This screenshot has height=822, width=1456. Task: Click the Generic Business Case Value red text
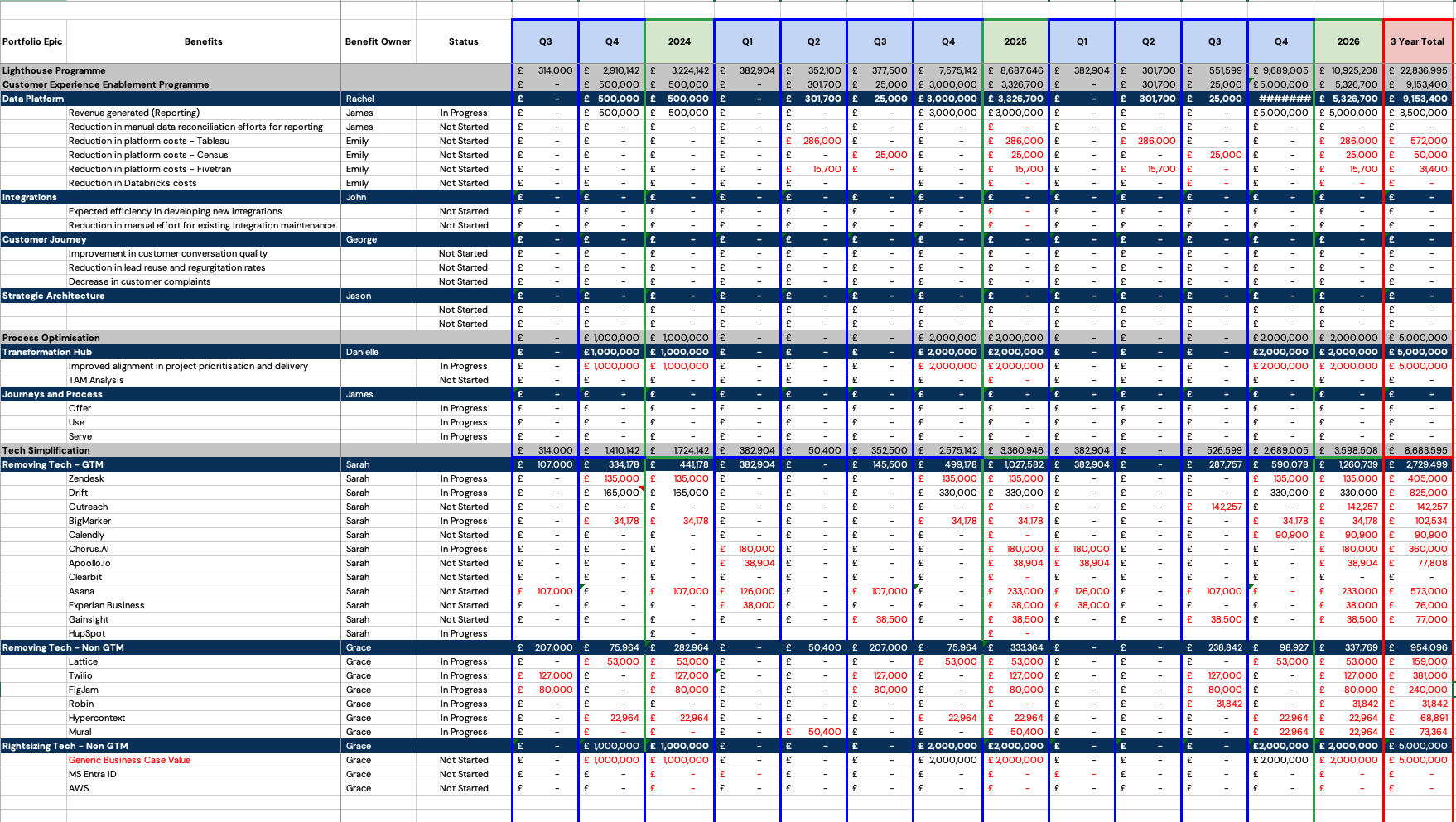128,760
